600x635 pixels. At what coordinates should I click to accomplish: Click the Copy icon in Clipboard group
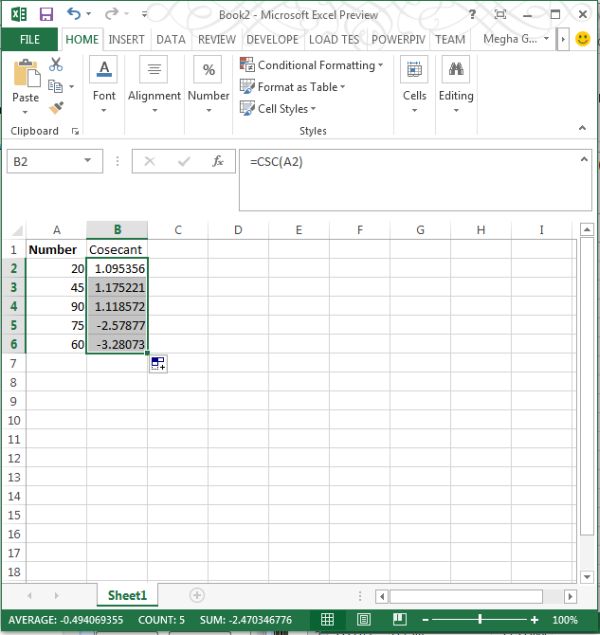55,86
